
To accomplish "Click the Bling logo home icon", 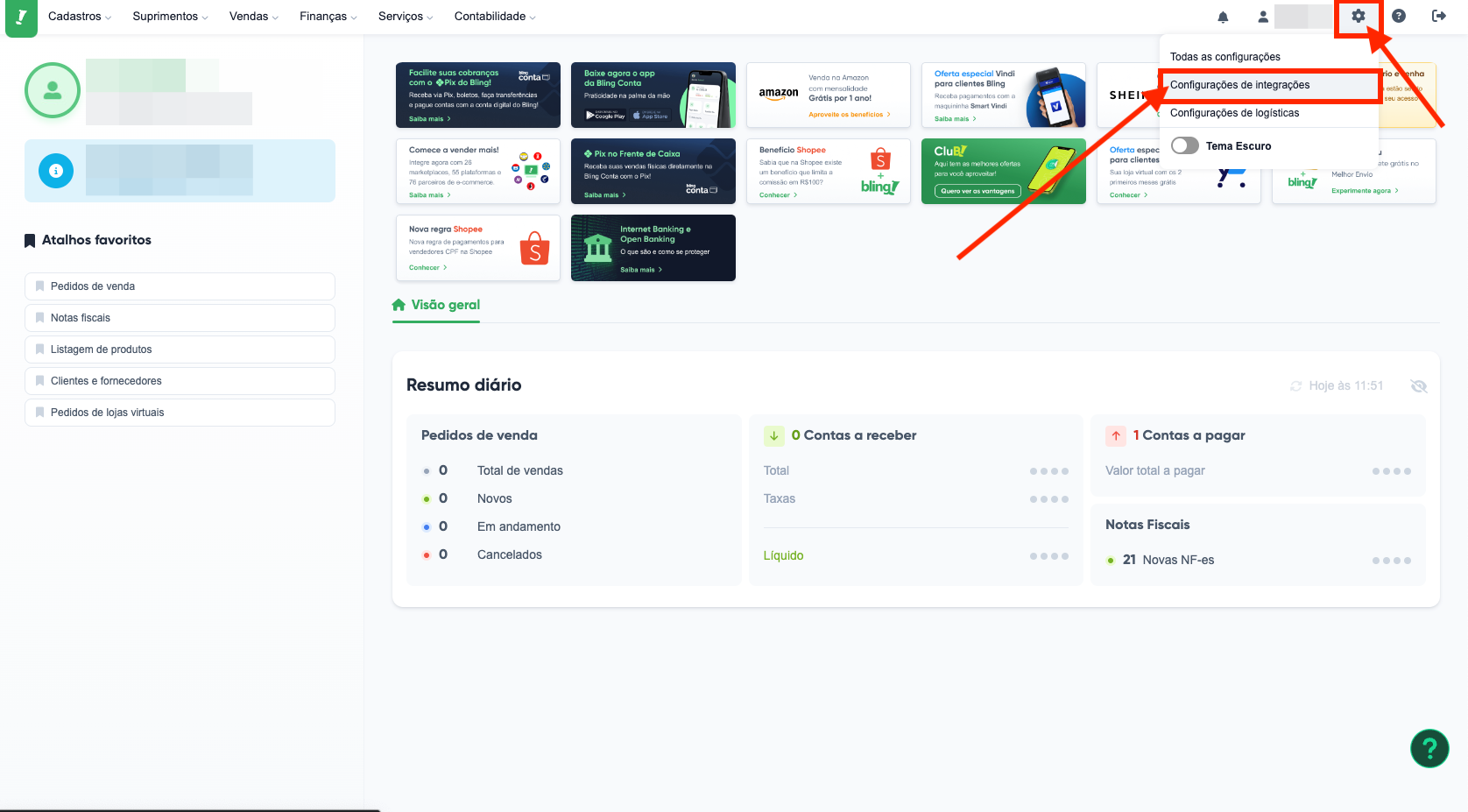I will click(21, 18).
